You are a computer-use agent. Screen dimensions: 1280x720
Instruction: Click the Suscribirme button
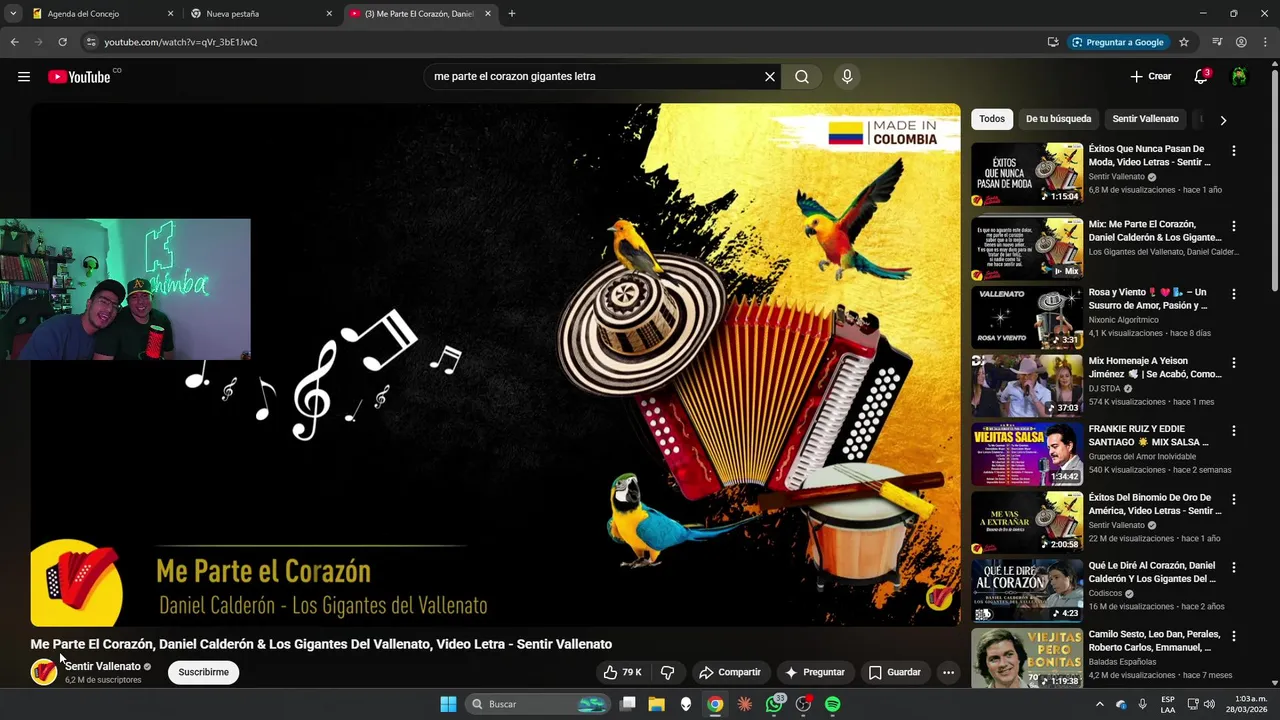(203, 672)
